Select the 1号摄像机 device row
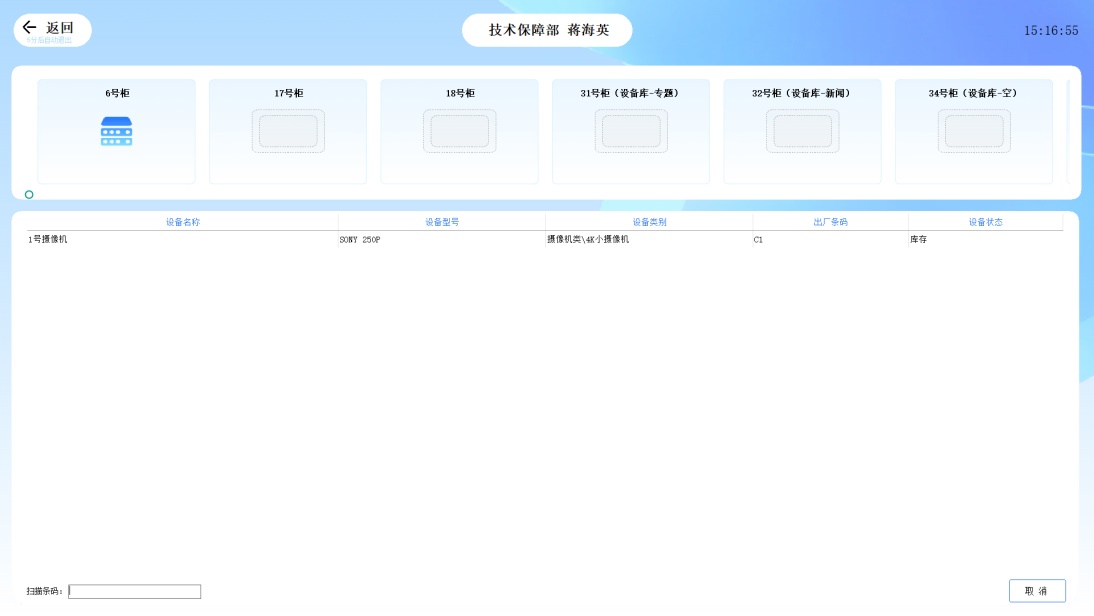Screen dimensions: 1094x616 click(48, 240)
